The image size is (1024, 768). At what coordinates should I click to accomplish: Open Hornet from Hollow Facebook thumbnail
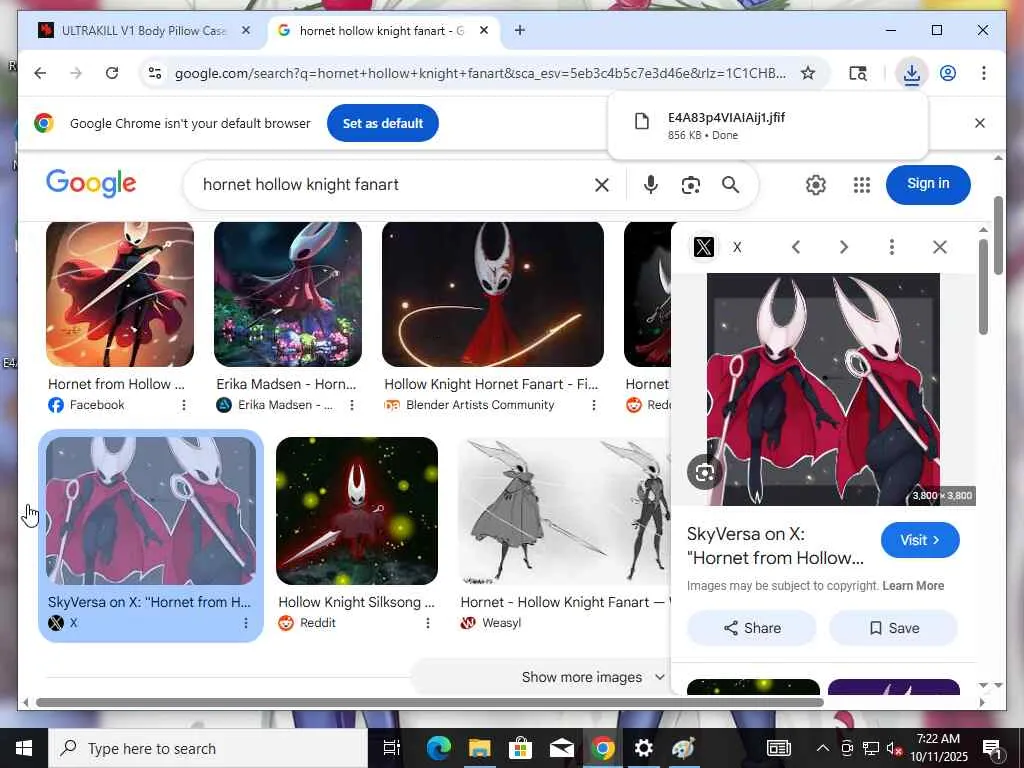(120, 295)
